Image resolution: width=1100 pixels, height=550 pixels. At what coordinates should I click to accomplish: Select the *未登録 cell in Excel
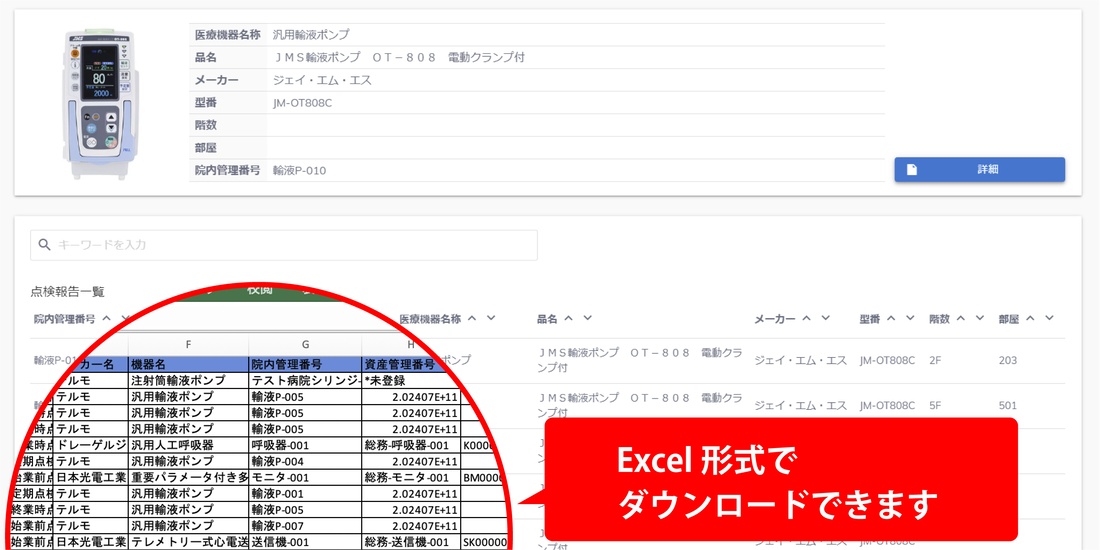coord(411,380)
